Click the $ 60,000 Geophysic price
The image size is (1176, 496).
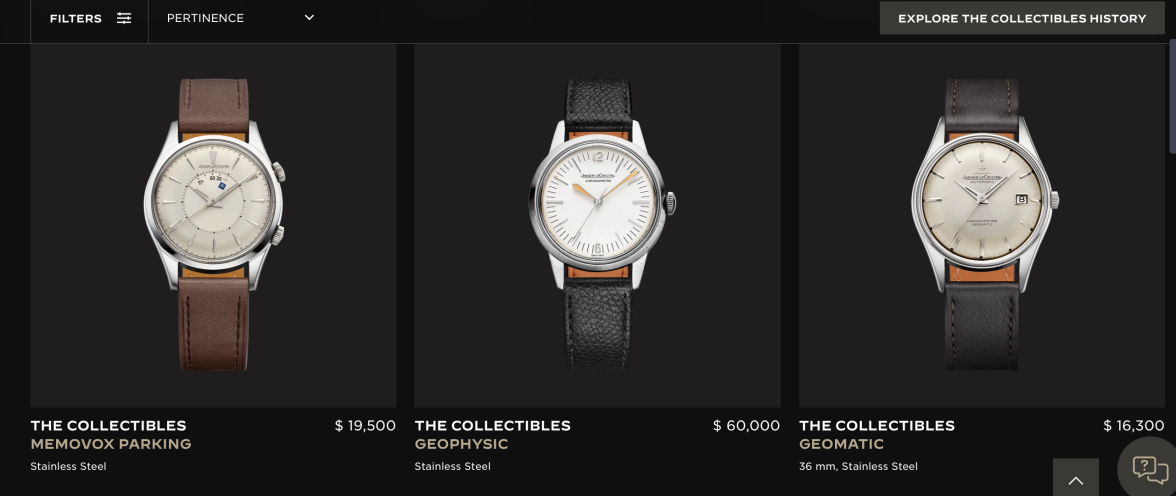[746, 425]
